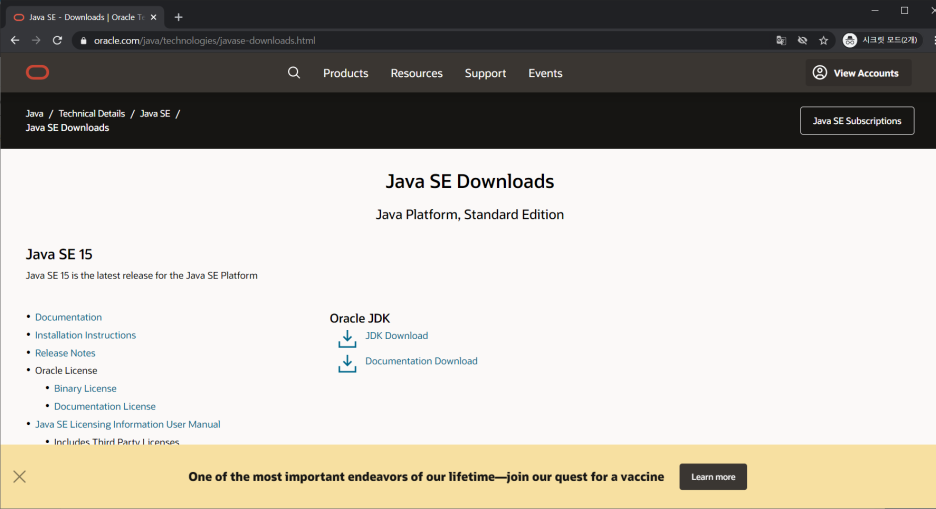Click the Documentation Download arrow icon
Image resolution: width=936 pixels, height=509 pixels.
point(347,363)
